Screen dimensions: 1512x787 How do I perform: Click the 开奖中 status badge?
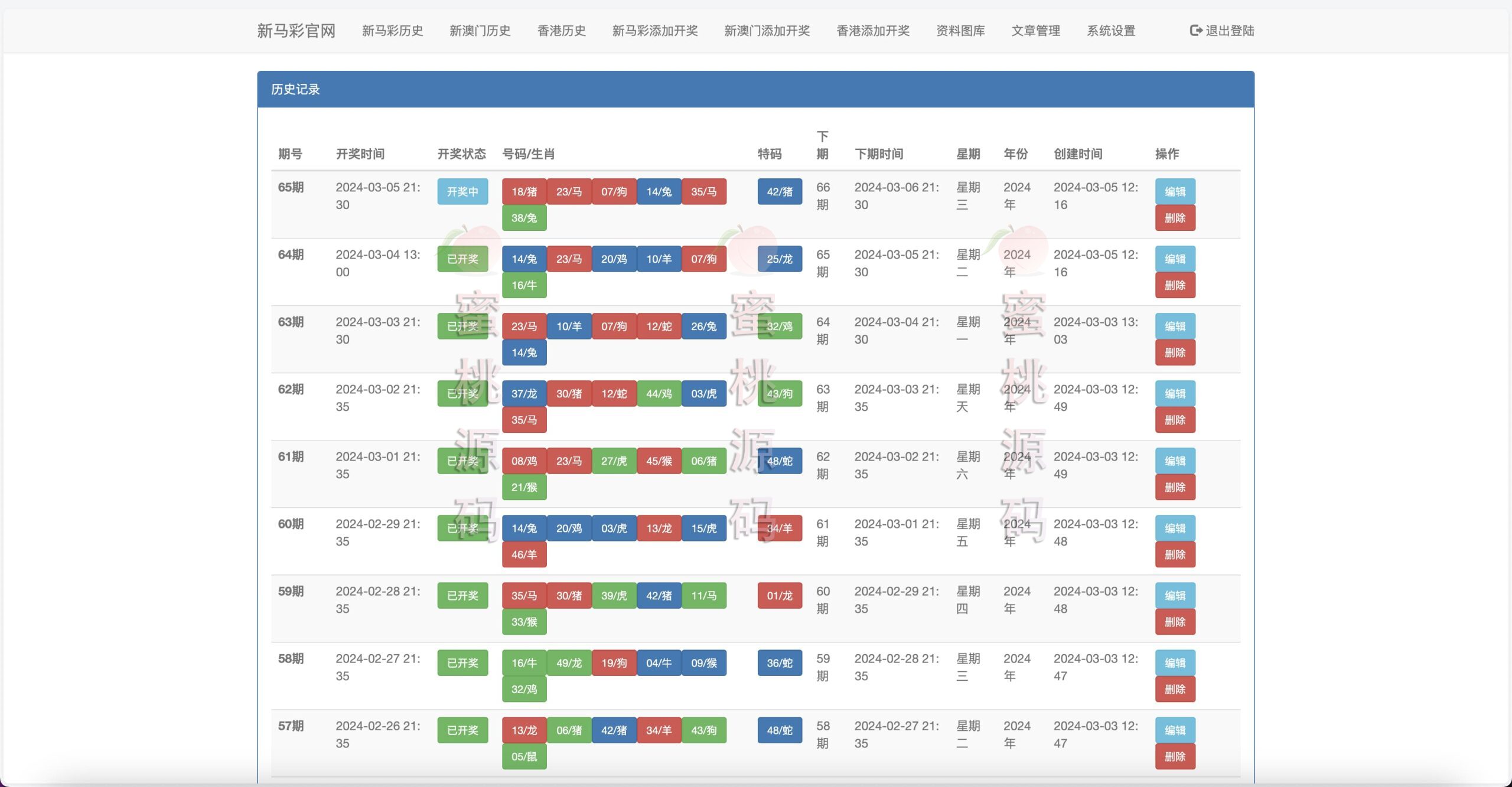pyautogui.click(x=462, y=192)
